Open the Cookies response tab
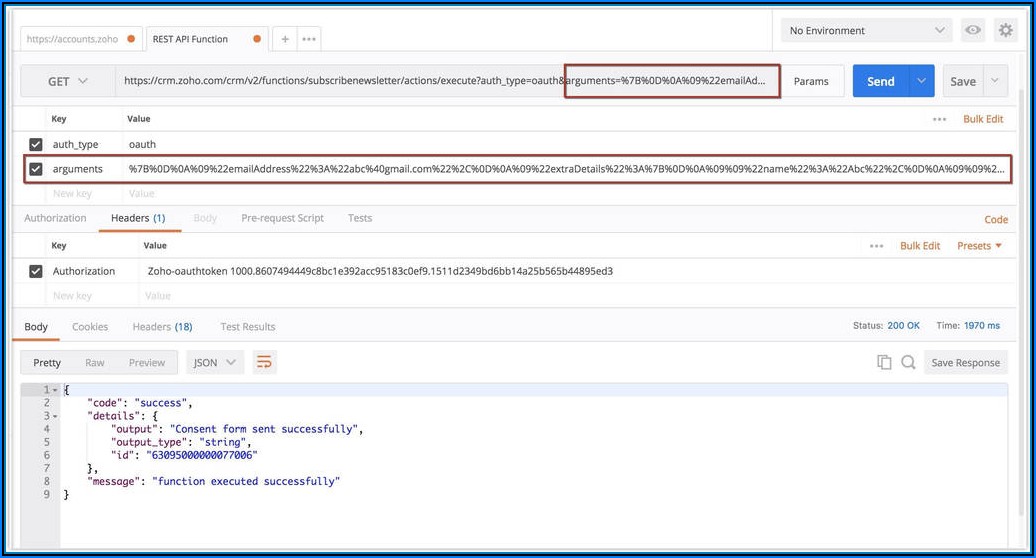Viewport: 1036px width, 558px height. (x=90, y=327)
